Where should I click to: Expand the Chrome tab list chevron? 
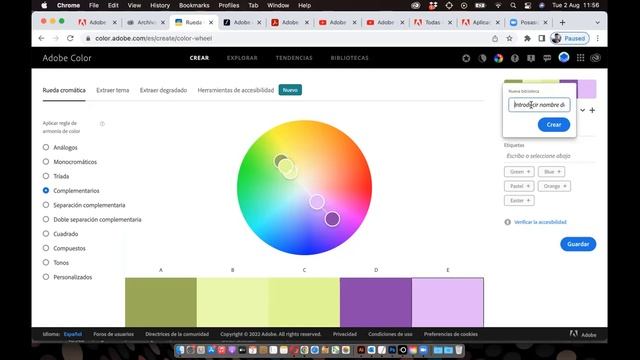pyautogui.click(x=598, y=22)
